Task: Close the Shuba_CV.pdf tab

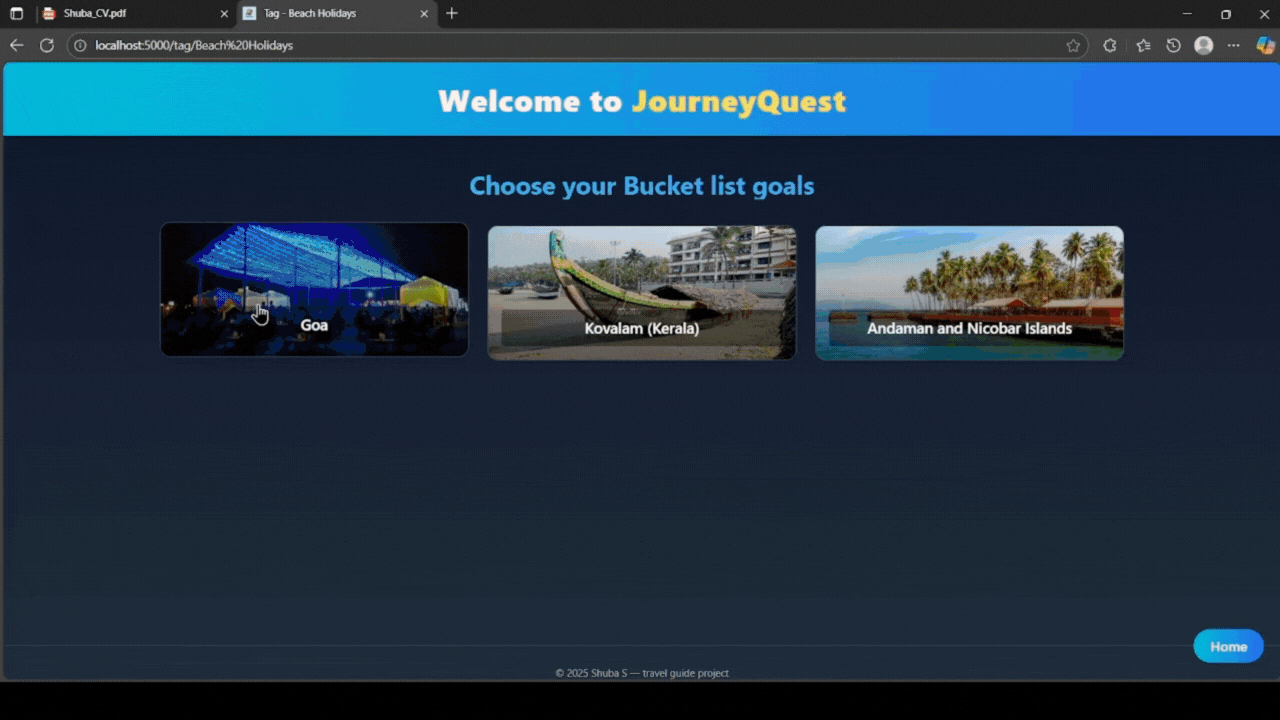Action: [224, 14]
